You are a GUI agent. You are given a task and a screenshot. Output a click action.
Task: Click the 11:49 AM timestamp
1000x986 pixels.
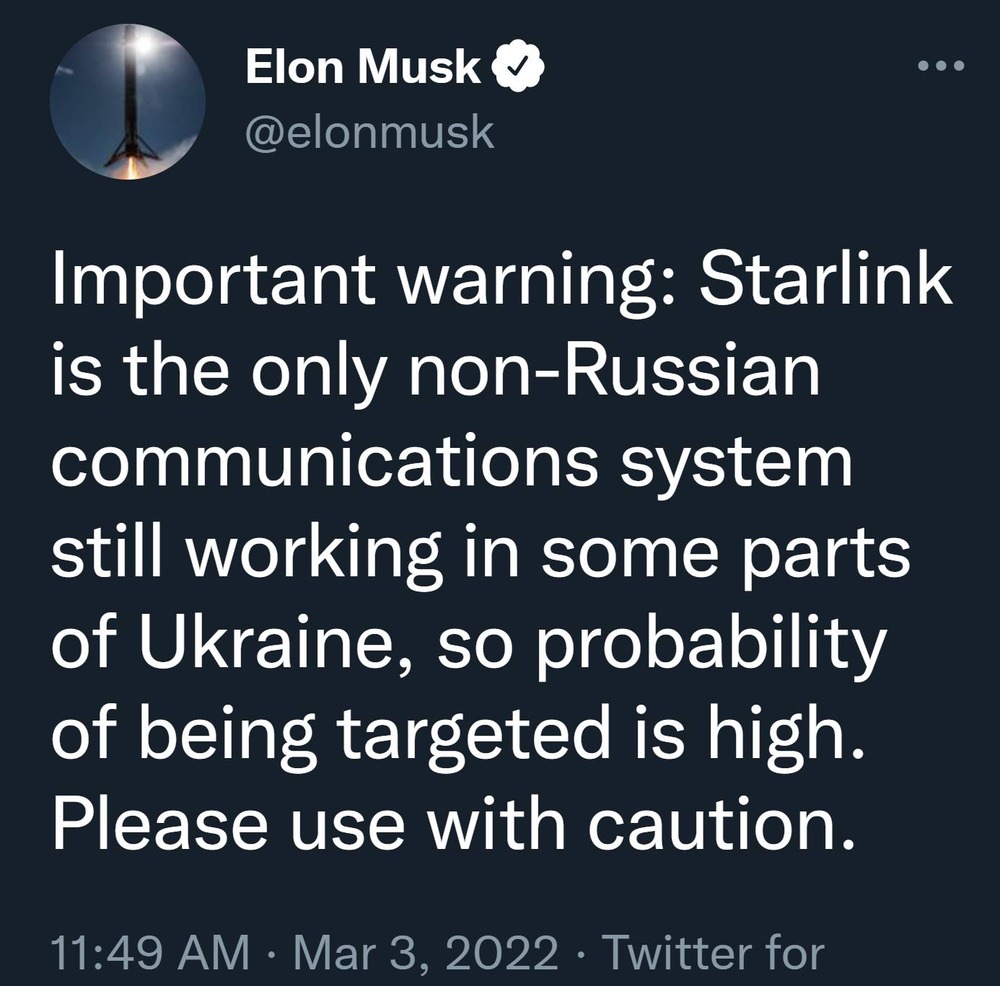click(x=150, y=952)
